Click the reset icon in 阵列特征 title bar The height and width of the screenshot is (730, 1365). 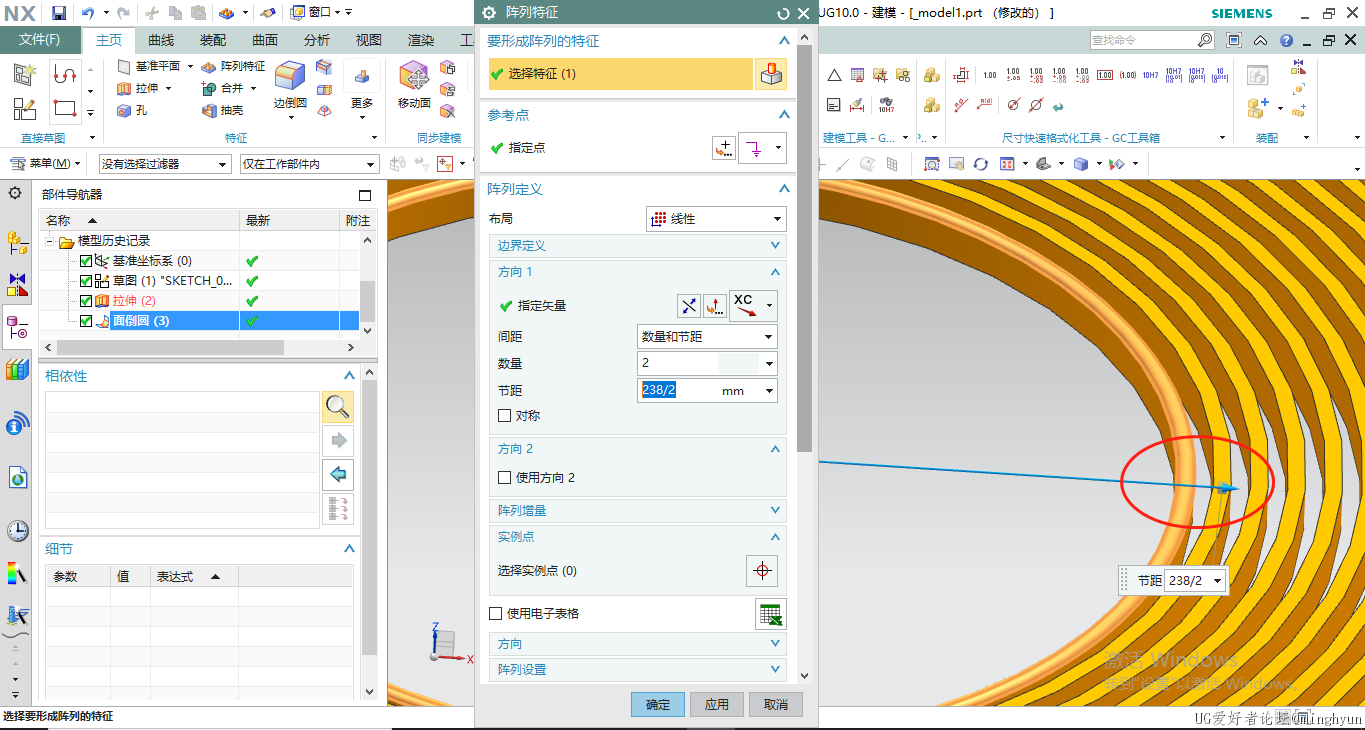(783, 13)
